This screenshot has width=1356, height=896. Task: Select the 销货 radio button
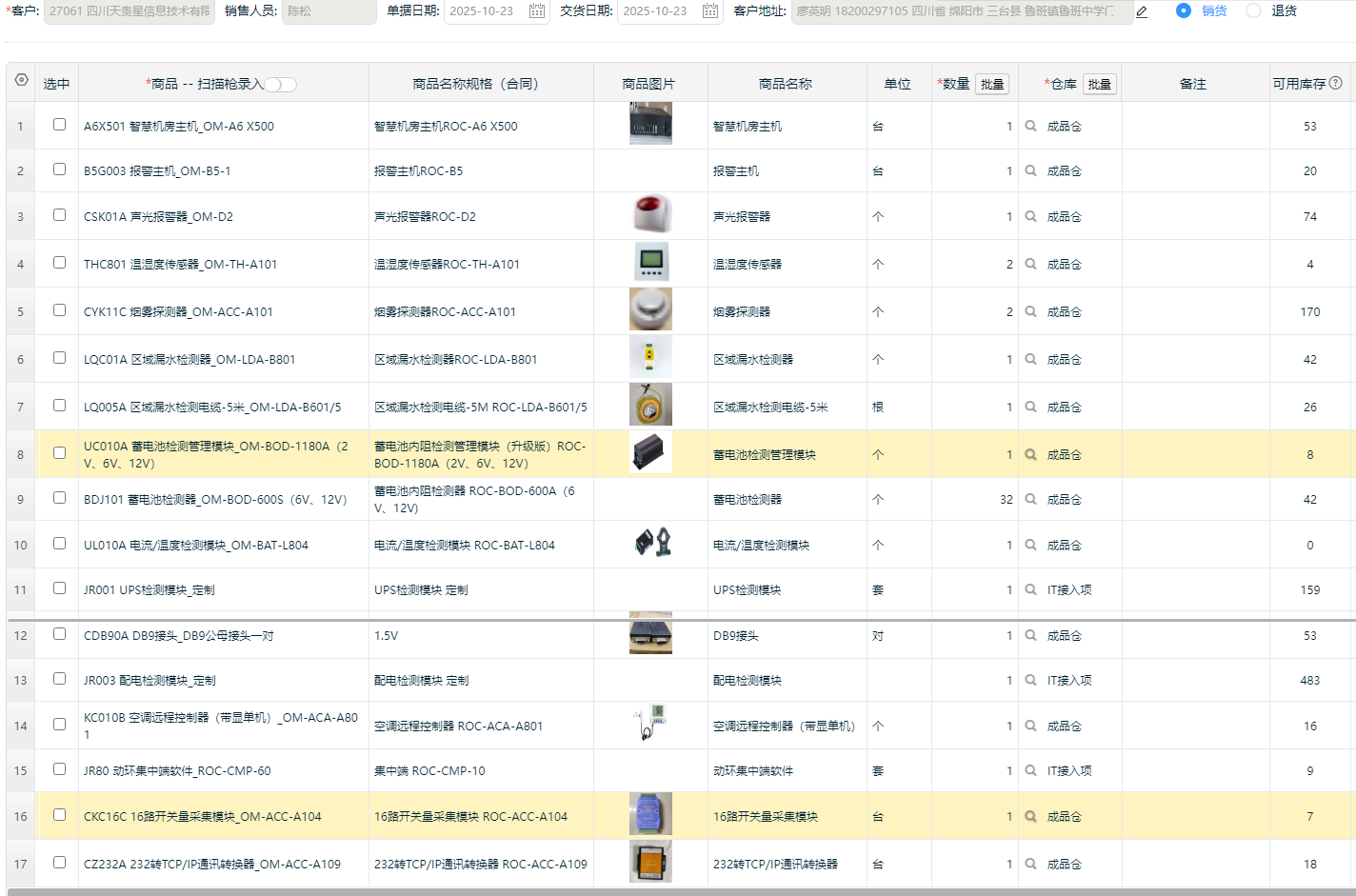point(1184,11)
